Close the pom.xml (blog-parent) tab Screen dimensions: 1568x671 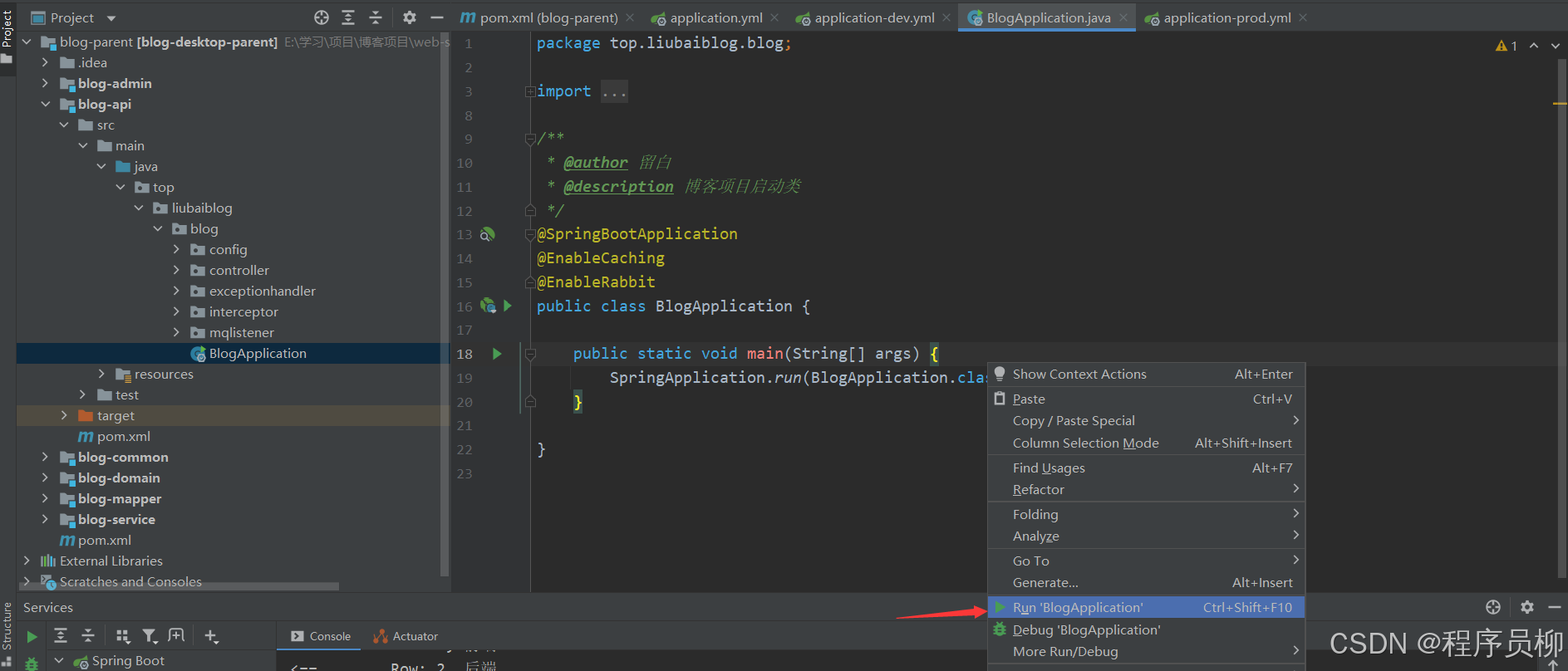(631, 17)
